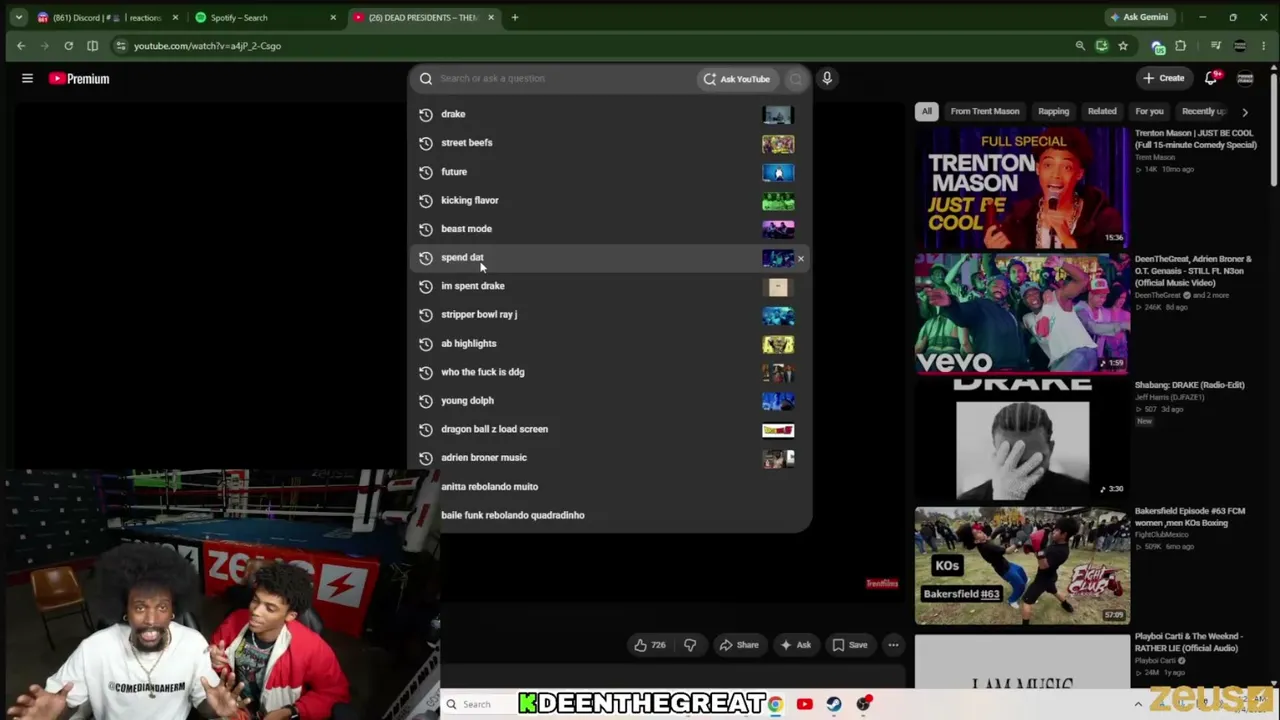Viewport: 1280px width, 720px height.
Task: Remove the 'spend dat' search suggestion
Action: [x=800, y=258]
